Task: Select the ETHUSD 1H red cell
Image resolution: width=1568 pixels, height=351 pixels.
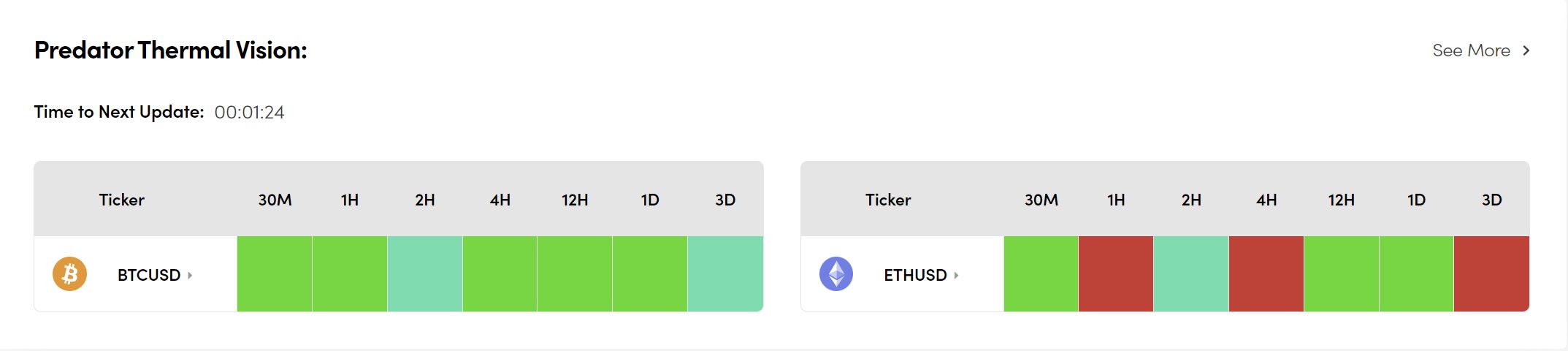Action: pos(1116,273)
